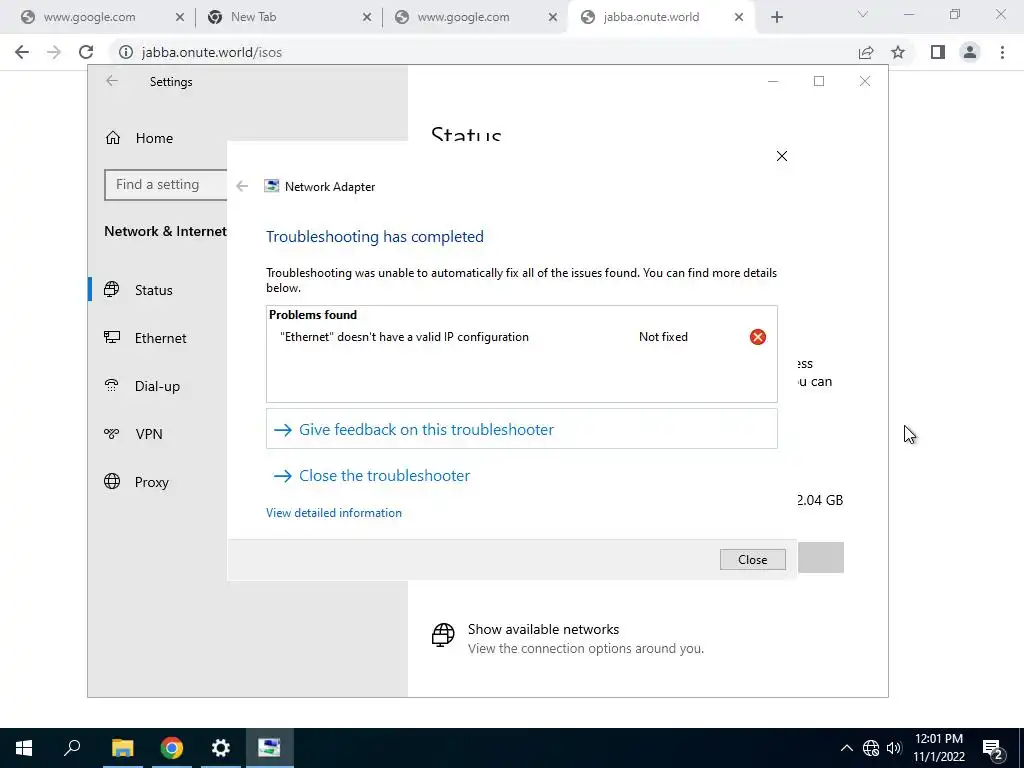Click the VPN sidebar icon
This screenshot has width=1024, height=768.
(x=112, y=433)
